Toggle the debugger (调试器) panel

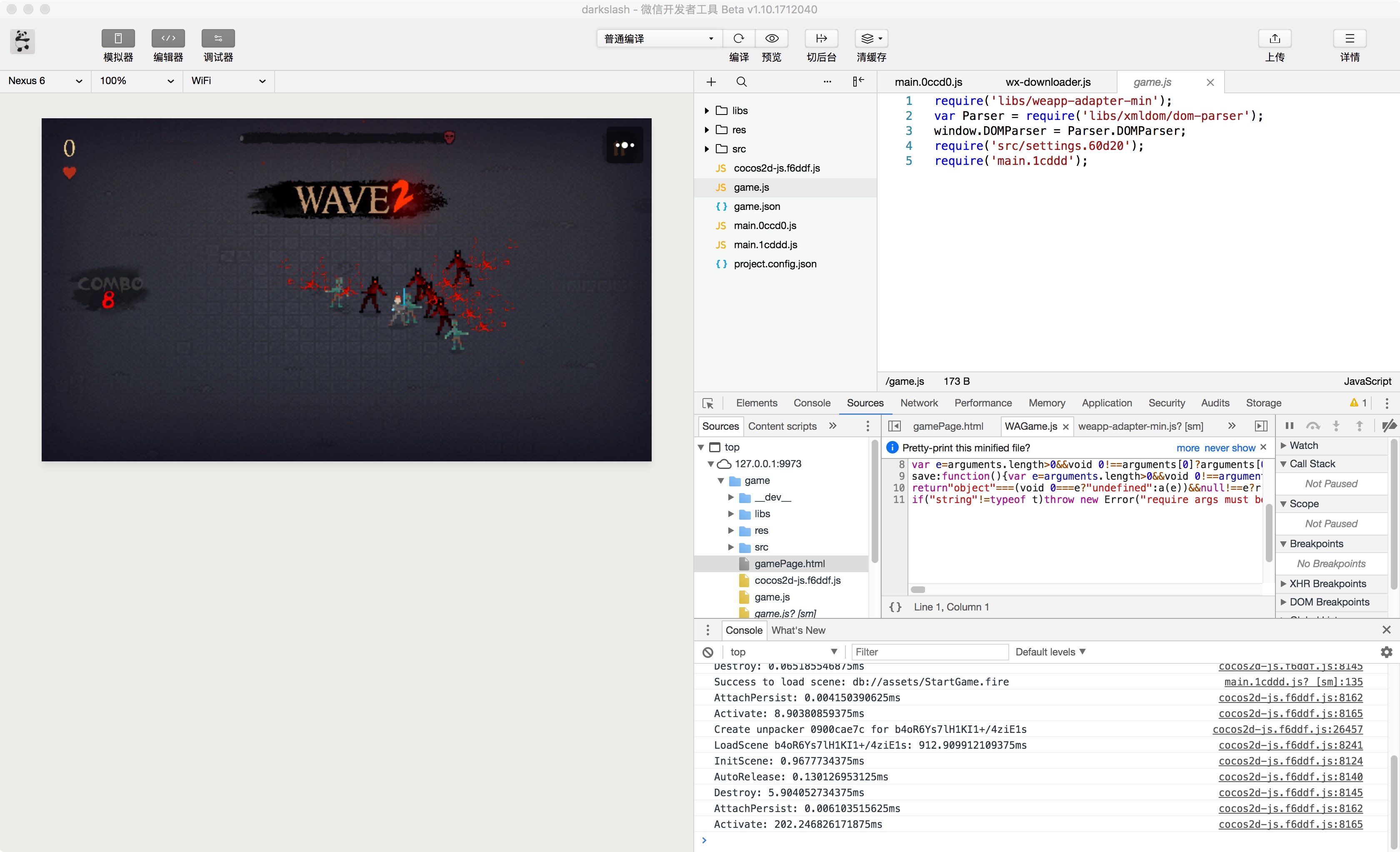(218, 39)
